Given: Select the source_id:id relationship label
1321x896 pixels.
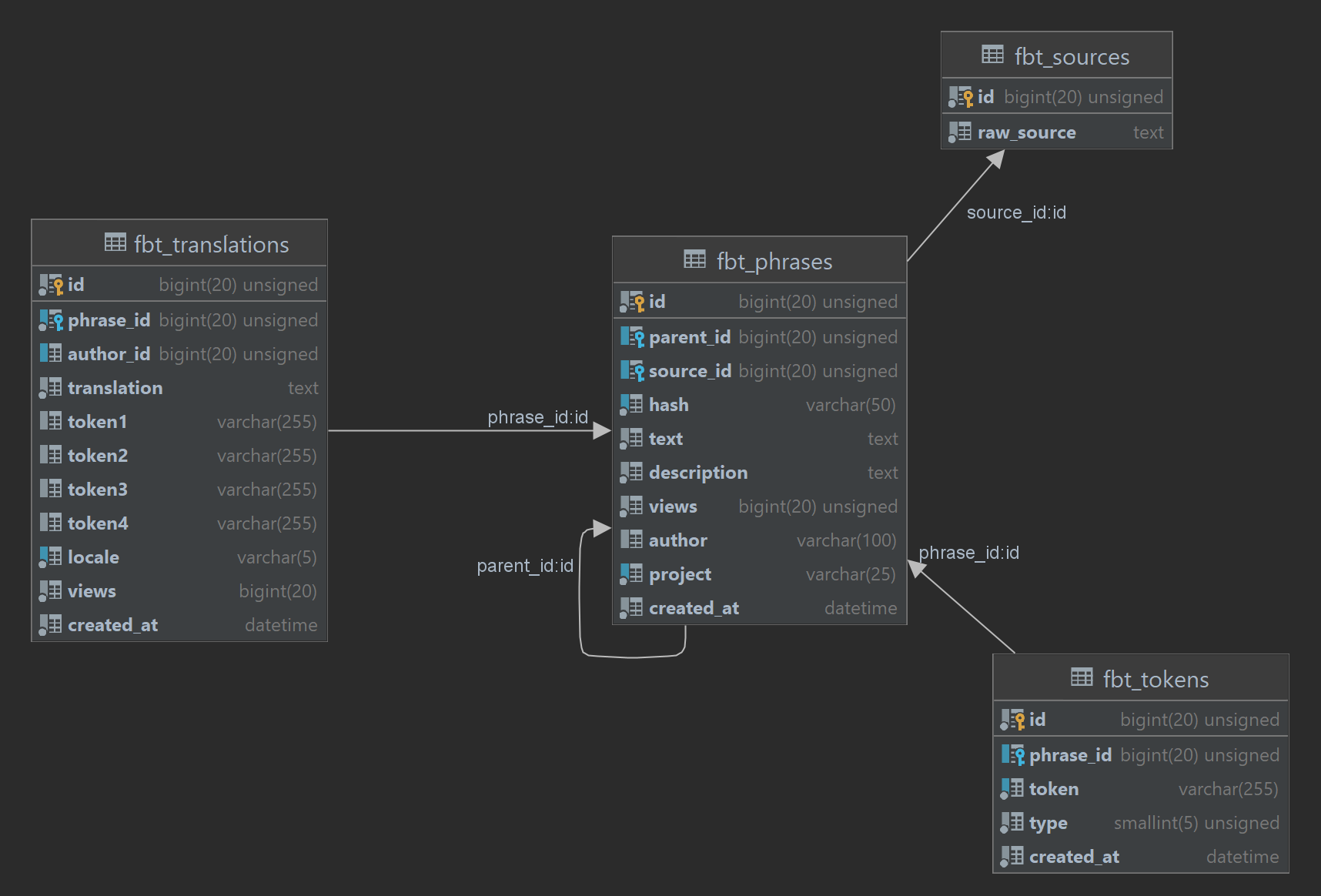Looking at the screenshot, I should coord(1016,212).
